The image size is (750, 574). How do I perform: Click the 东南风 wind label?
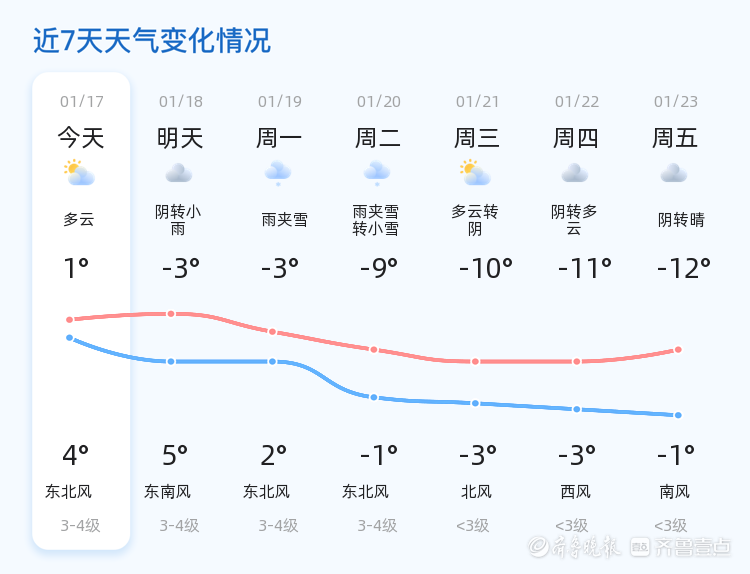167,492
